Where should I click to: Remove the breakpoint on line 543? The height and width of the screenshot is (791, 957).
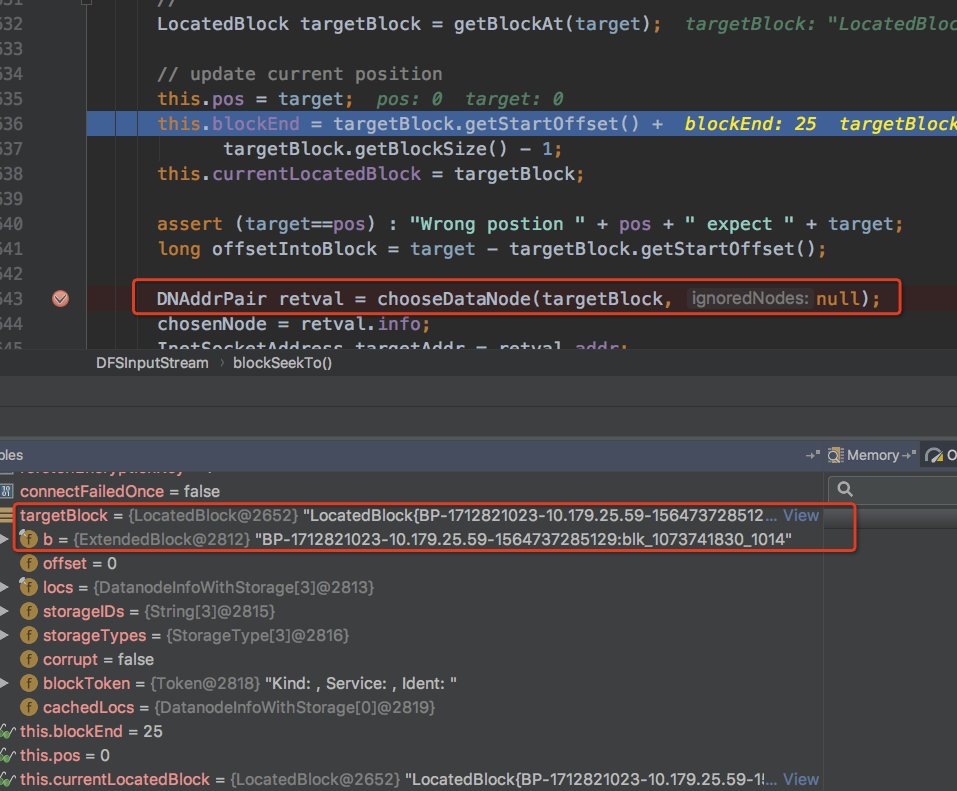tap(60, 298)
